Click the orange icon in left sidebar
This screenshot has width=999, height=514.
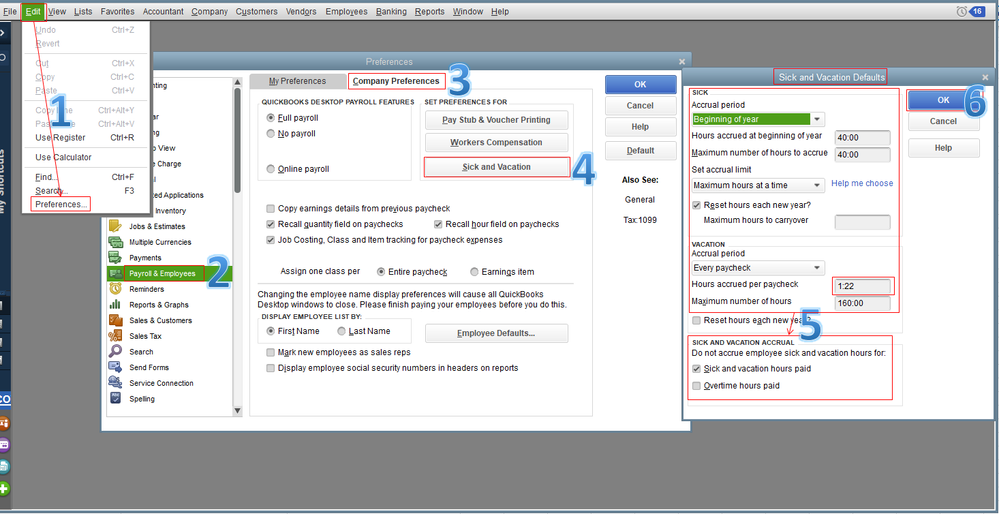pos(4,423)
